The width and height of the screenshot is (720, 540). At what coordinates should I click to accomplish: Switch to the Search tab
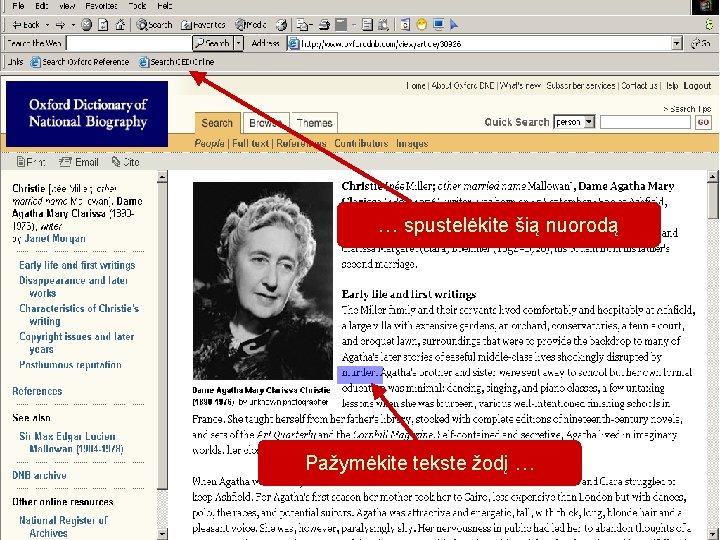(x=217, y=123)
